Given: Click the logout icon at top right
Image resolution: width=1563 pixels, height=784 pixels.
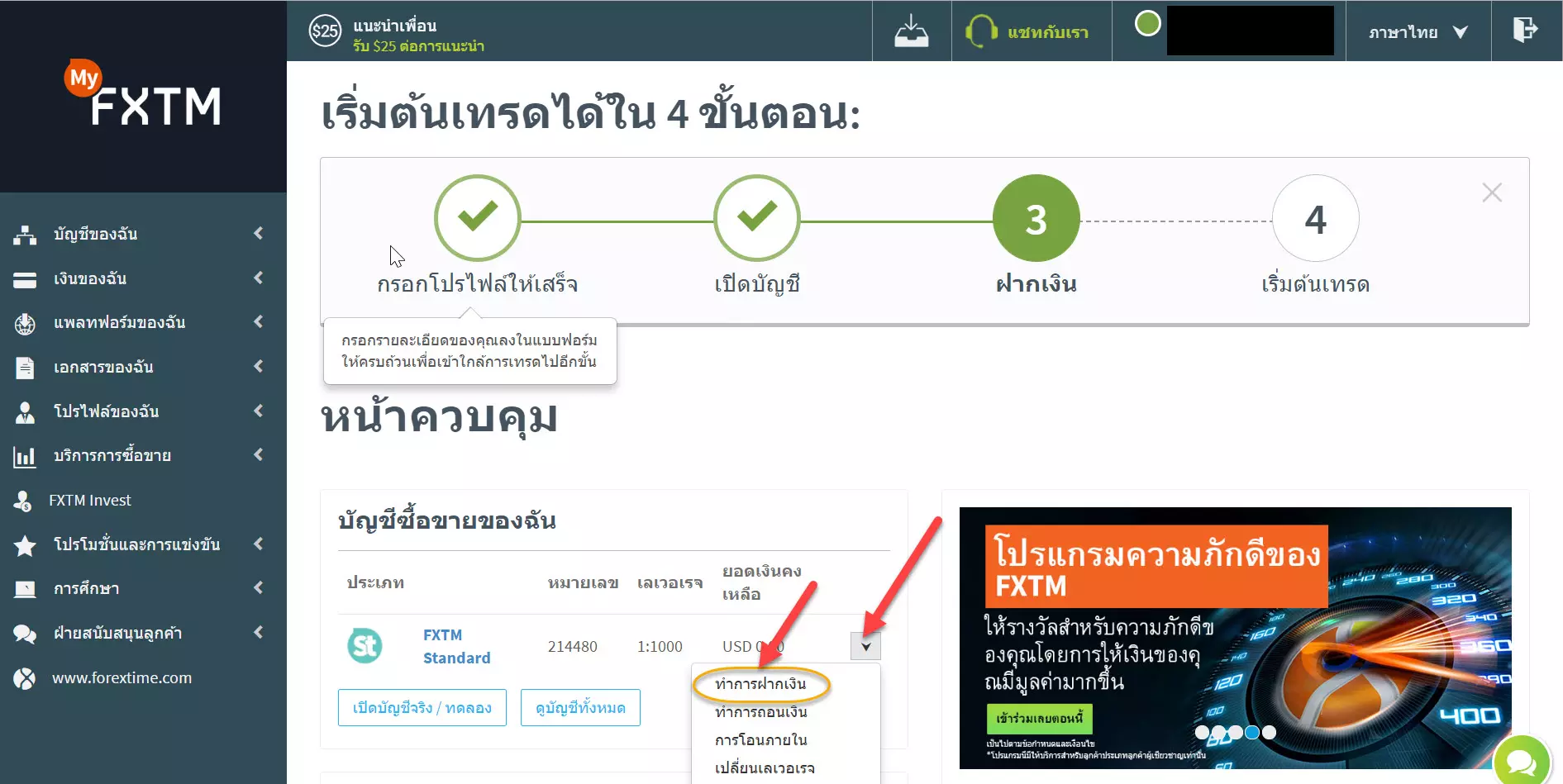Looking at the screenshot, I should [x=1525, y=30].
